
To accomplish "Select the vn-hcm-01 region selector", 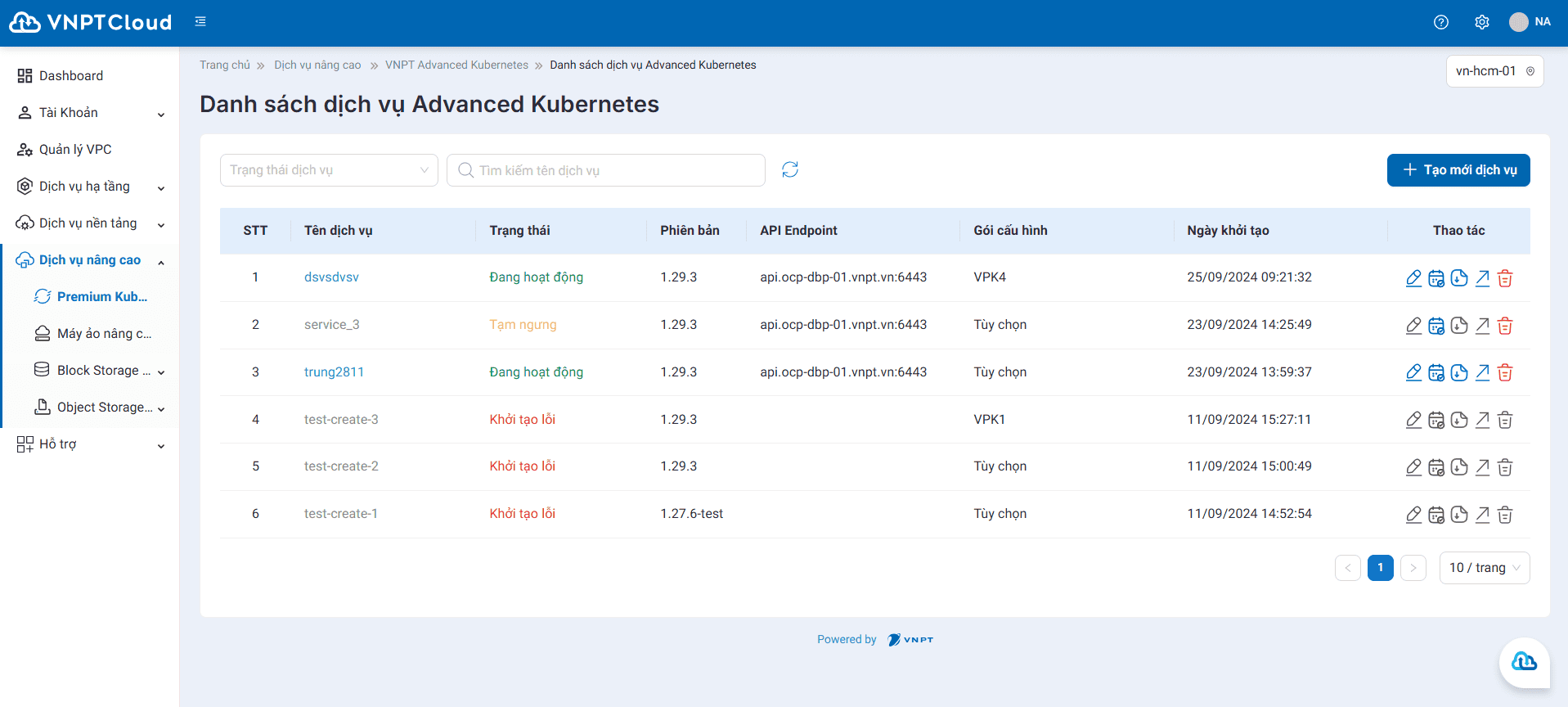I will (x=1494, y=71).
